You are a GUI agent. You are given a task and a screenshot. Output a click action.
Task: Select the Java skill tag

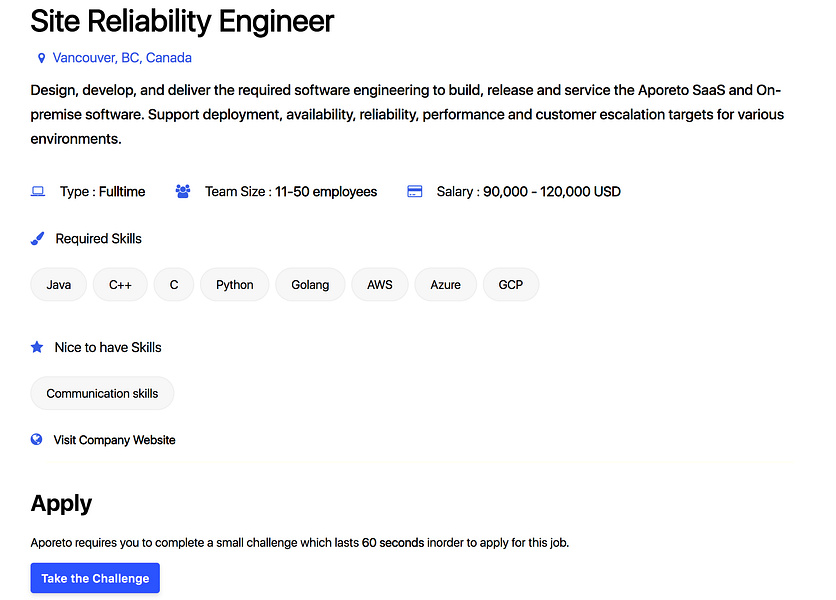pyautogui.click(x=59, y=285)
